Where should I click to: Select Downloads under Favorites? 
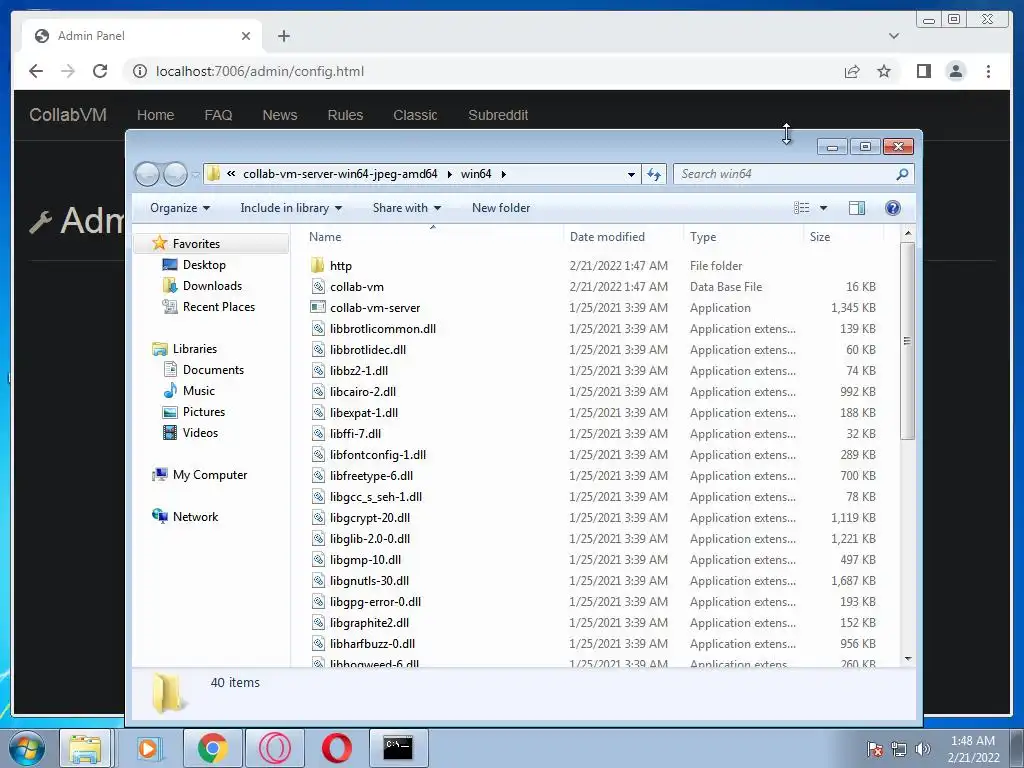click(x=212, y=285)
